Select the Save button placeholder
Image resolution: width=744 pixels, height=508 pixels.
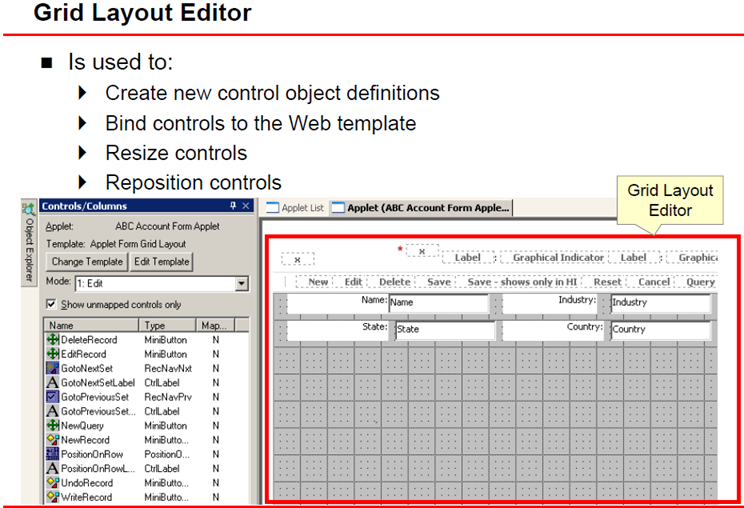pos(438,282)
